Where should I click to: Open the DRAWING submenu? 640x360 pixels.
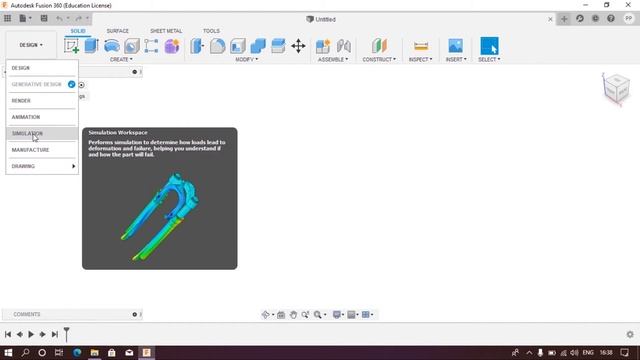(x=42, y=166)
